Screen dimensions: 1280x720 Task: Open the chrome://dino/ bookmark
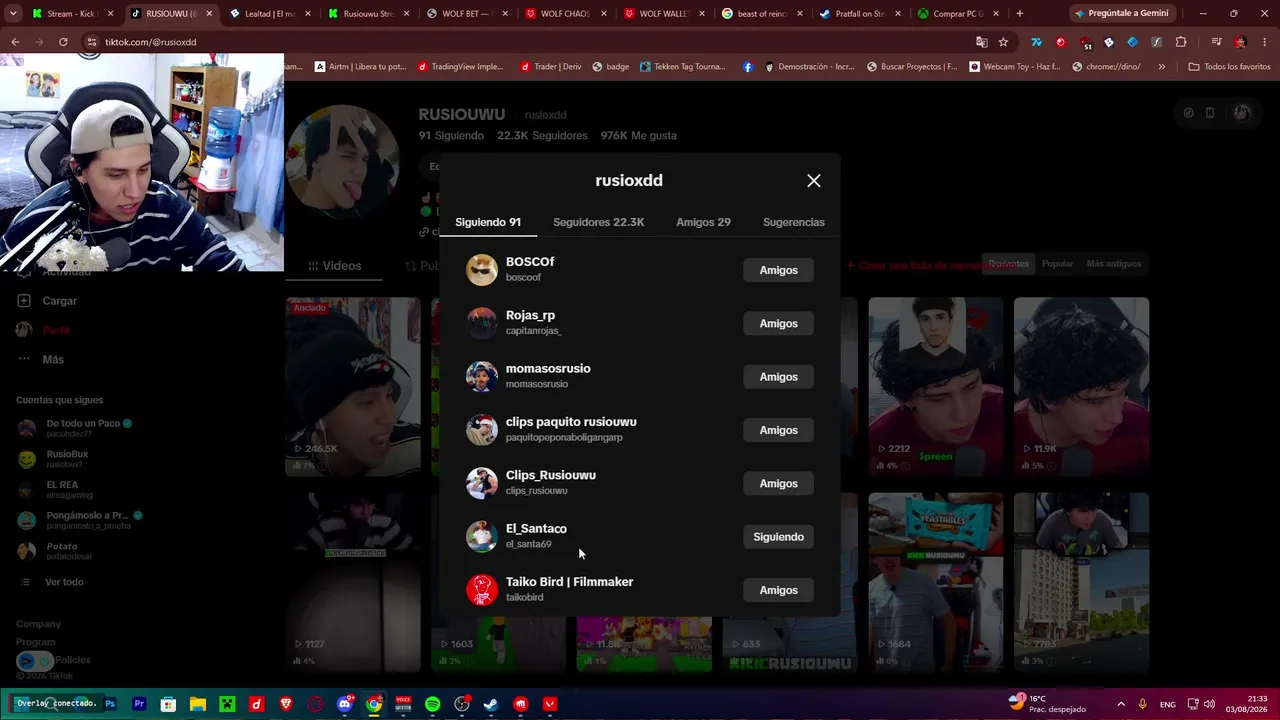click(x=1105, y=67)
